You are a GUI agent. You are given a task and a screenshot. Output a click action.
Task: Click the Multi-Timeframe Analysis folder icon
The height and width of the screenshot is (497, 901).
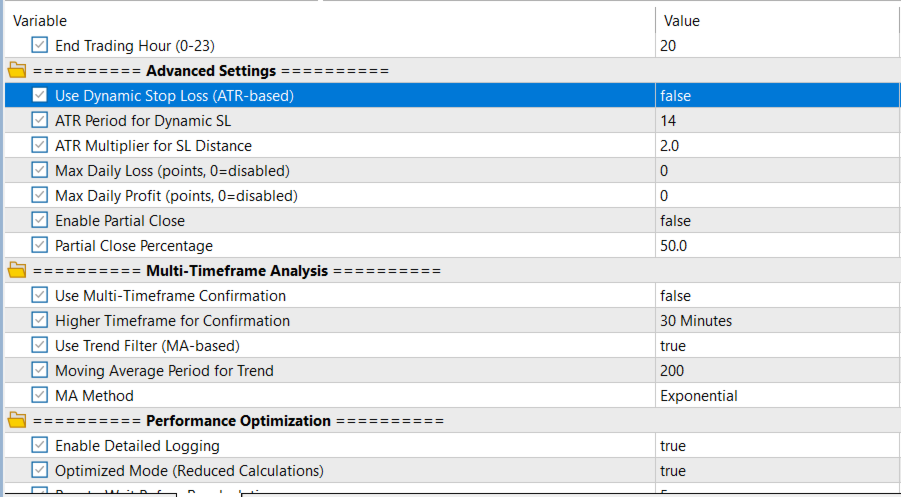coord(17,271)
